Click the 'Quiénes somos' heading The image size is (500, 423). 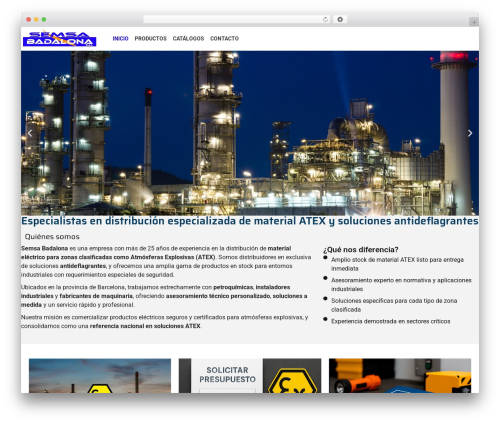(x=52, y=237)
